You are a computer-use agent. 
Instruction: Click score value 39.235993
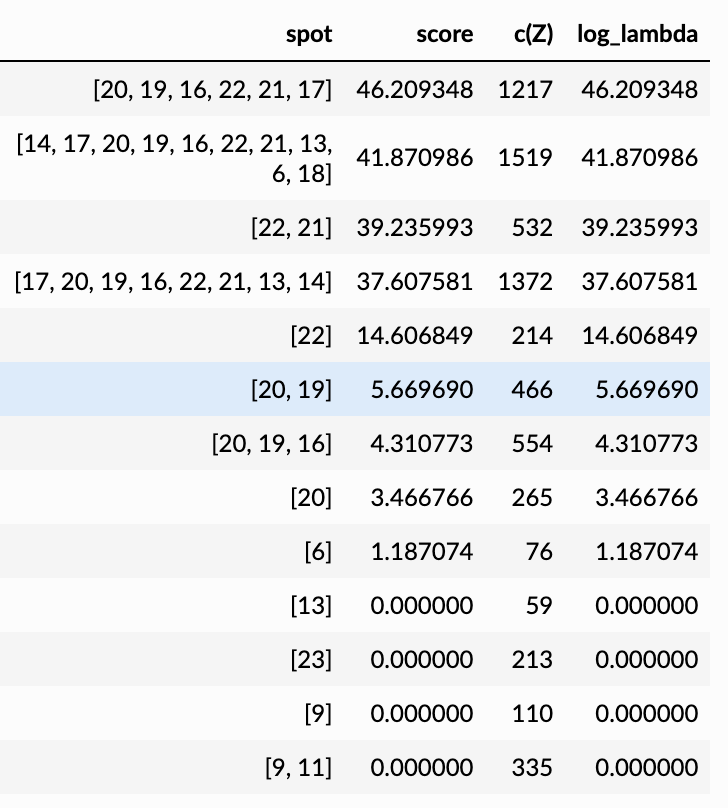coord(415,228)
